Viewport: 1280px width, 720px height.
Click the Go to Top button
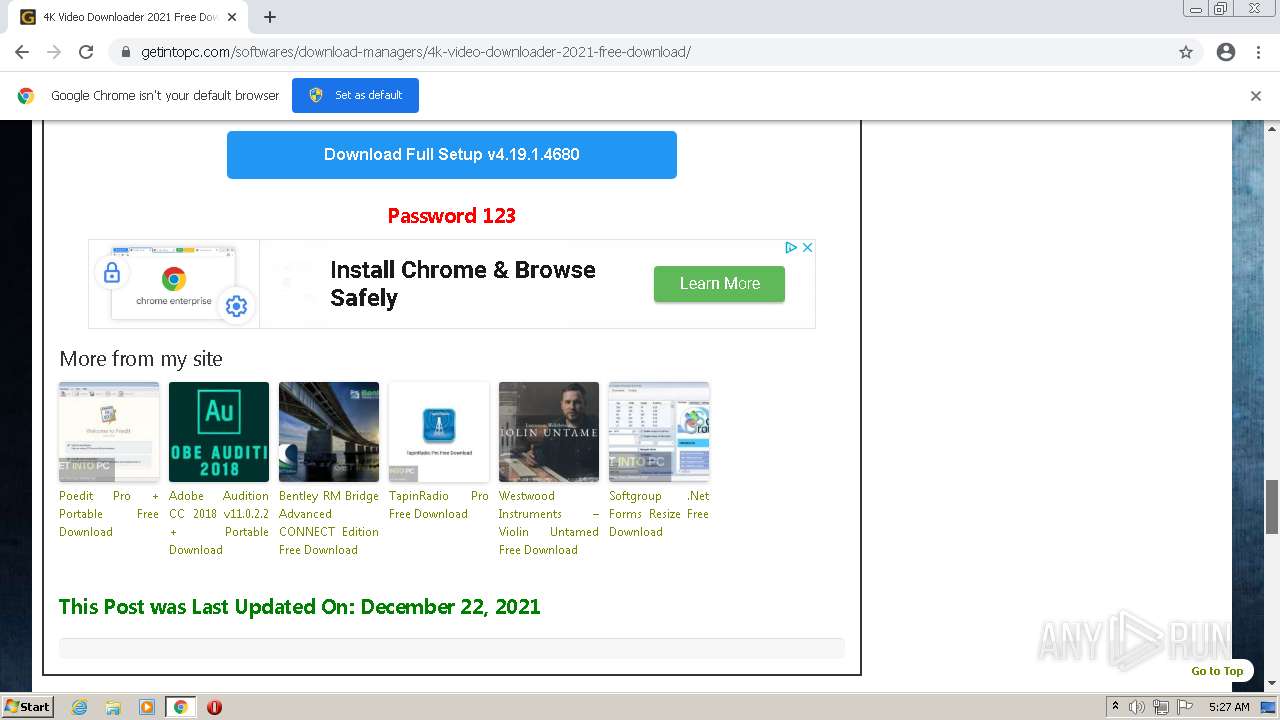[1217, 671]
